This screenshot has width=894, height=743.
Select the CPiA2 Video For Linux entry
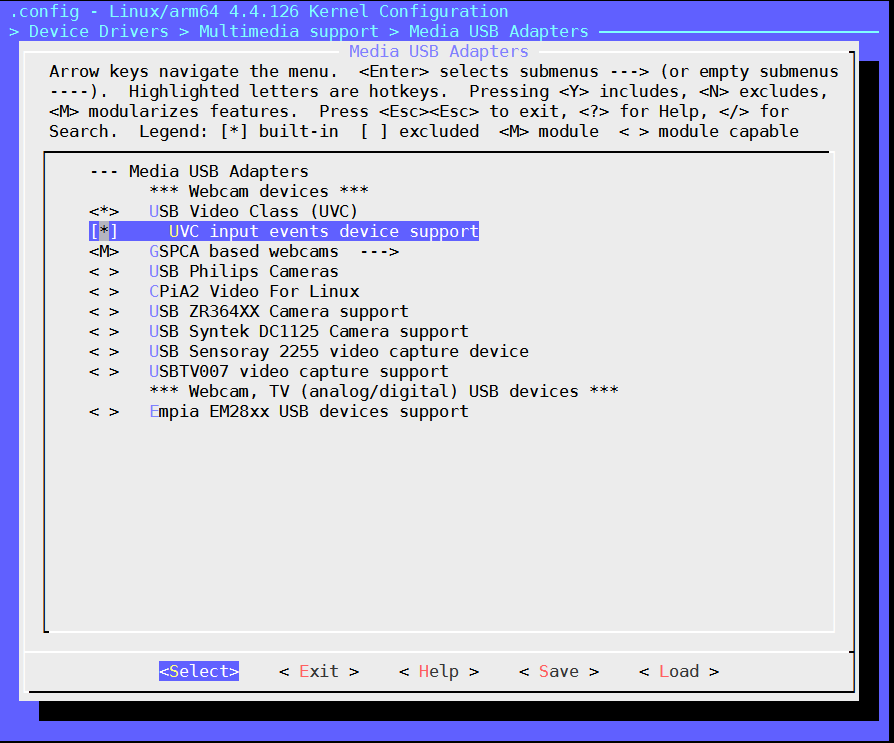click(x=254, y=291)
